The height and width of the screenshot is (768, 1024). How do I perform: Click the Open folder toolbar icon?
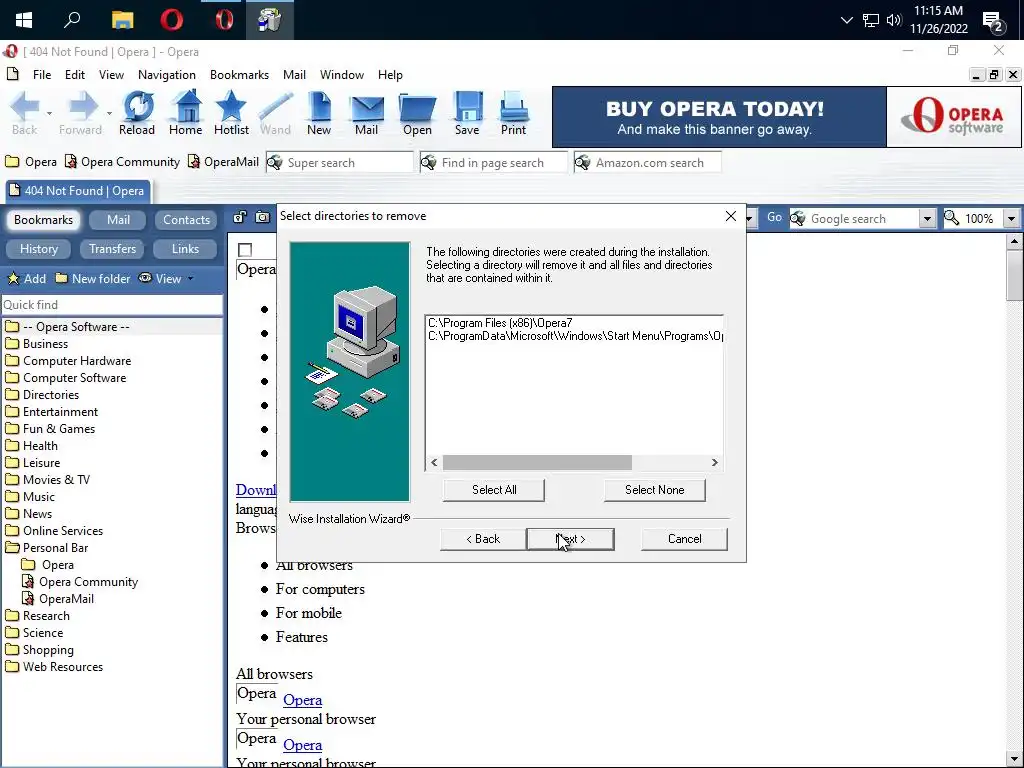tap(417, 114)
